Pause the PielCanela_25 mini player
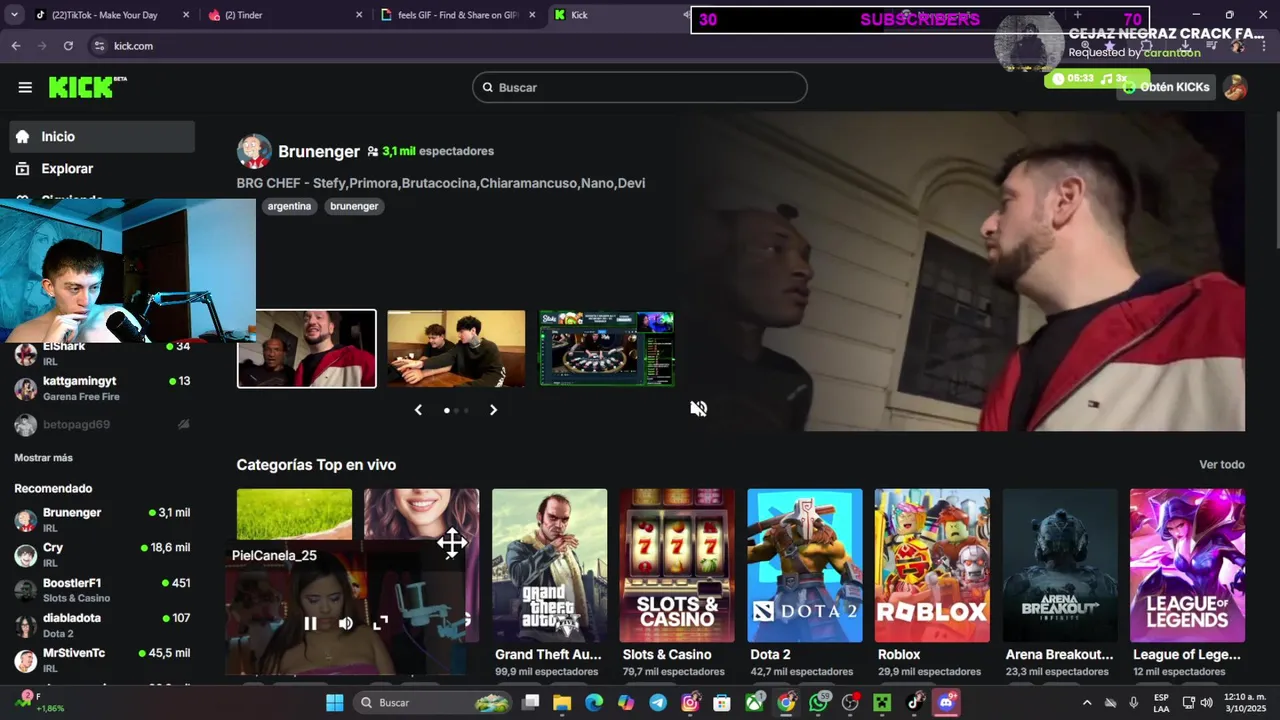 point(310,623)
